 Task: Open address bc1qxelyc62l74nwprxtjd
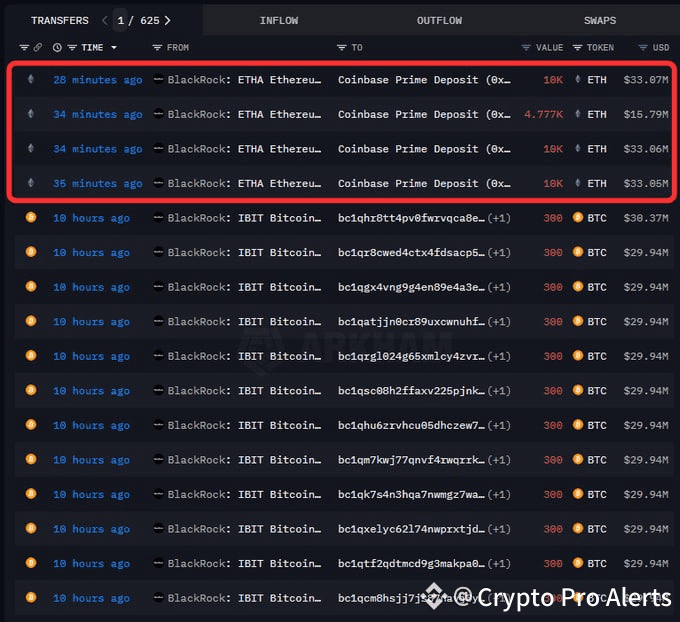(x=411, y=529)
